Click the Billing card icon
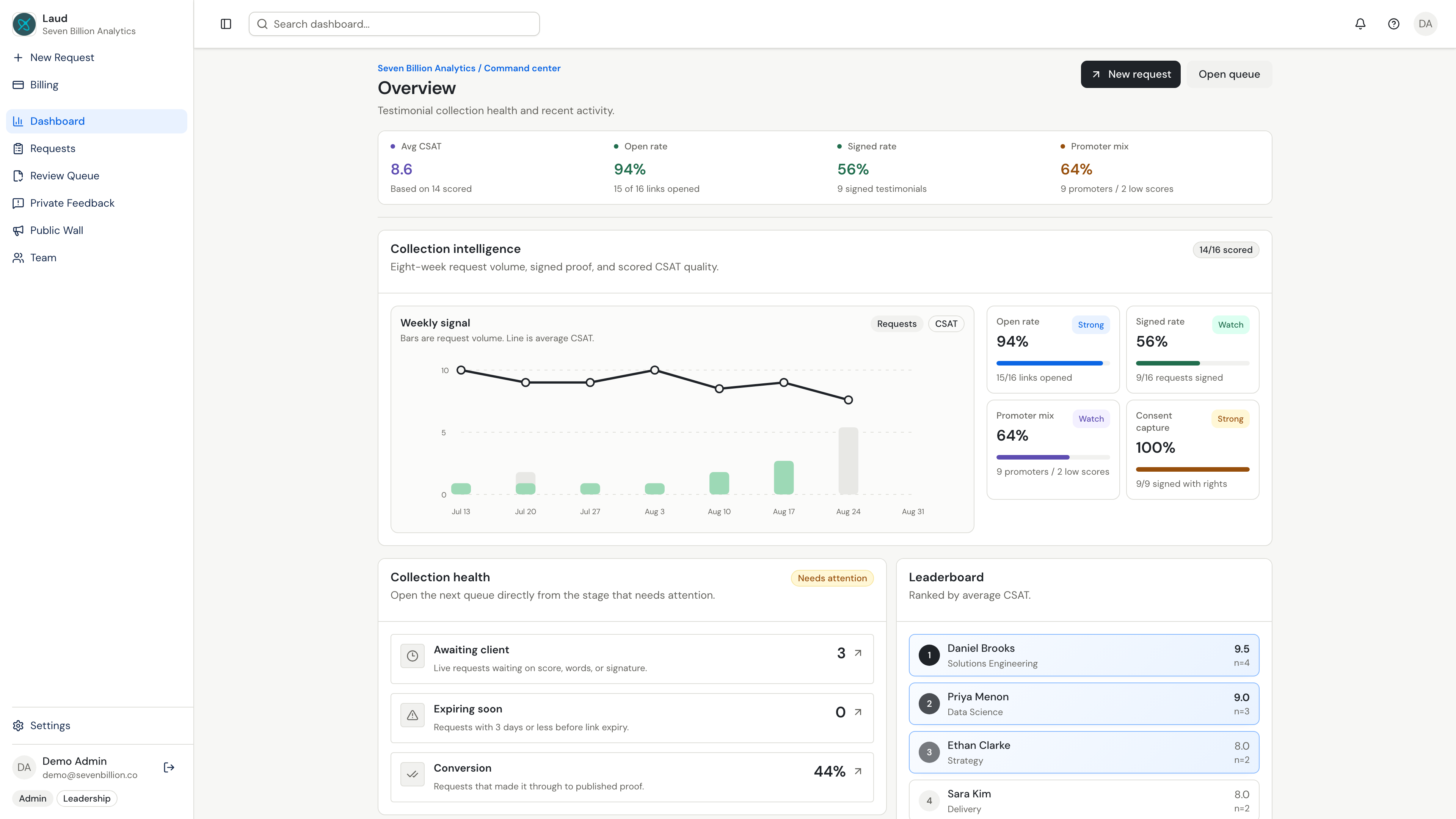This screenshot has width=1456, height=819. tap(18, 85)
